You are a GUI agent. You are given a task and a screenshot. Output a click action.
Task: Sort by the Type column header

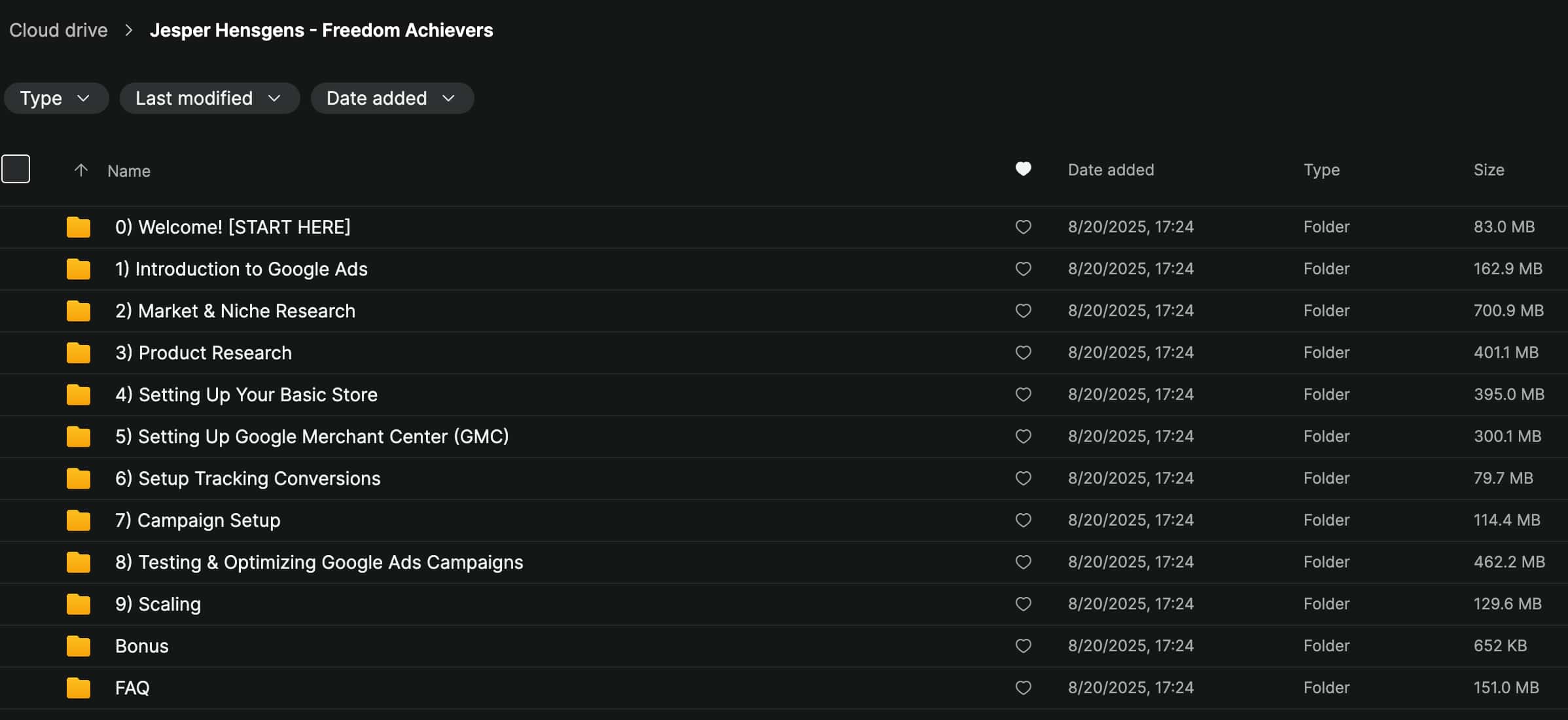tap(1321, 170)
